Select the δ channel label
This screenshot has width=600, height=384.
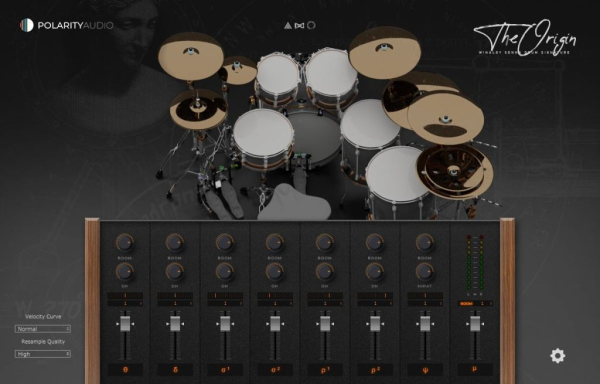pyautogui.click(x=175, y=369)
